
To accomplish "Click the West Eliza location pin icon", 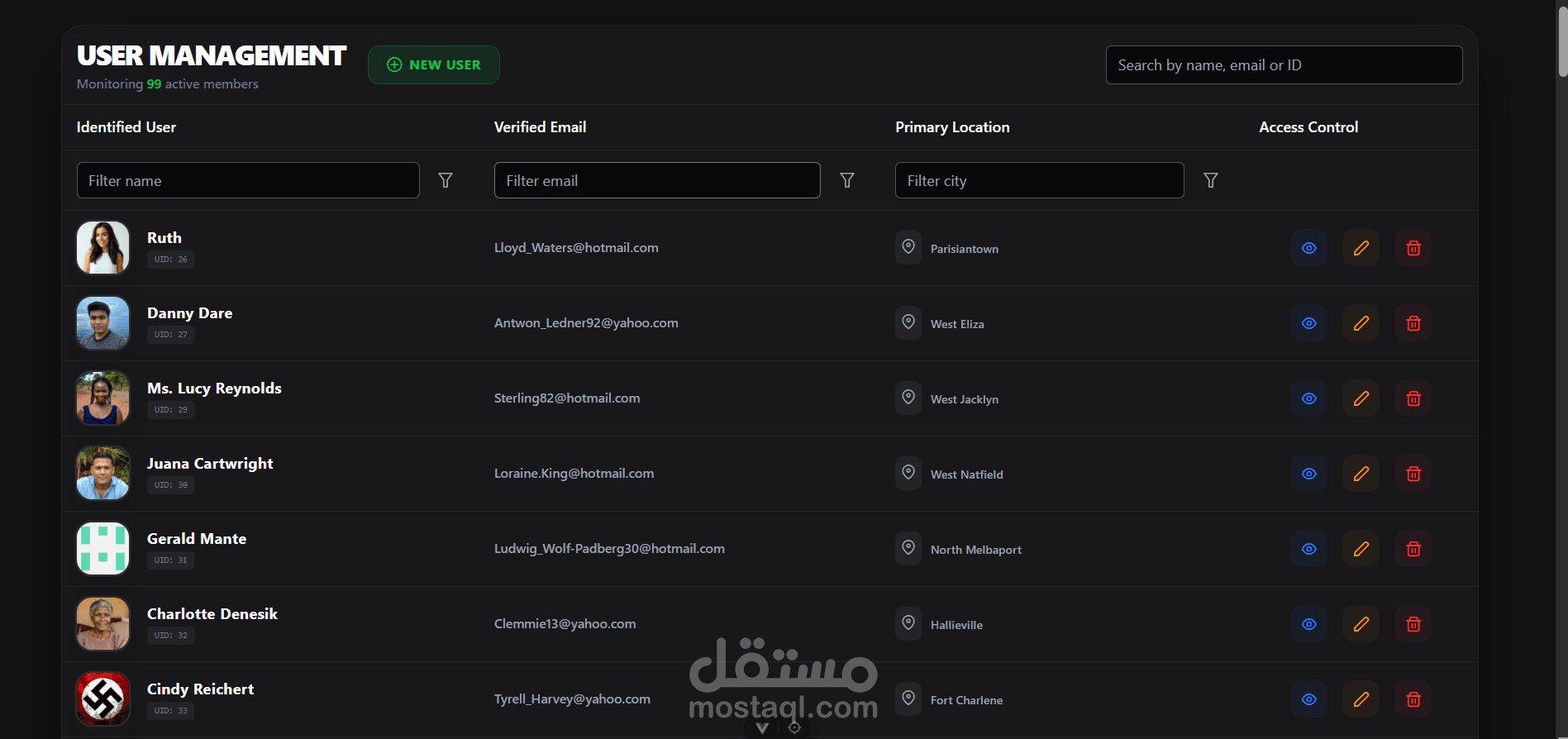I will (908, 322).
